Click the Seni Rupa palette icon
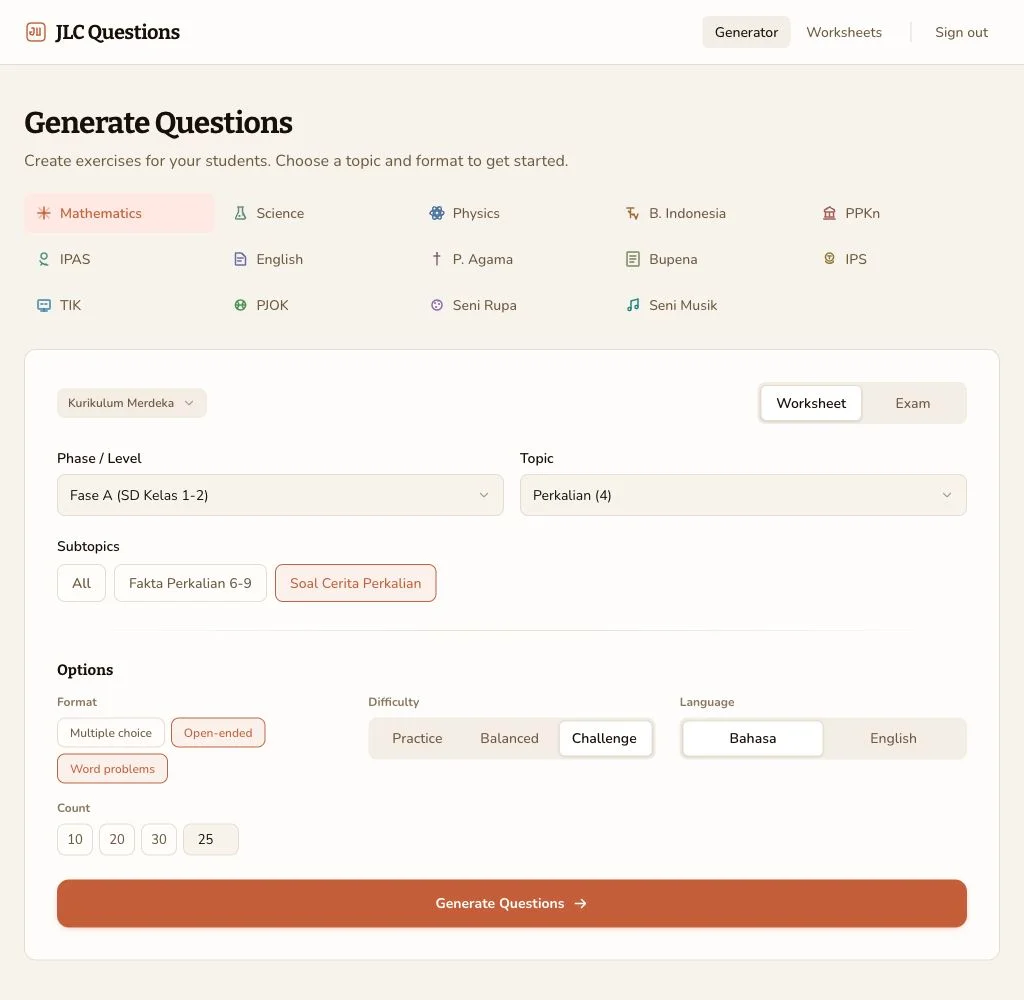 coord(437,305)
